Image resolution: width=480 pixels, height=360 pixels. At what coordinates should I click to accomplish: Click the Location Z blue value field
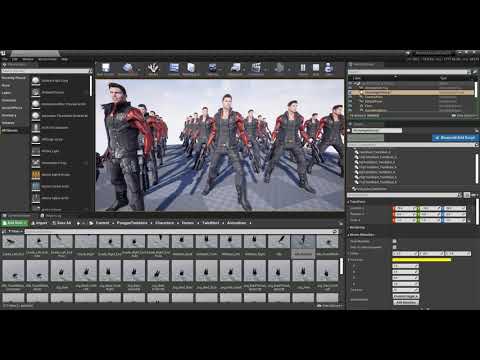pos(454,208)
